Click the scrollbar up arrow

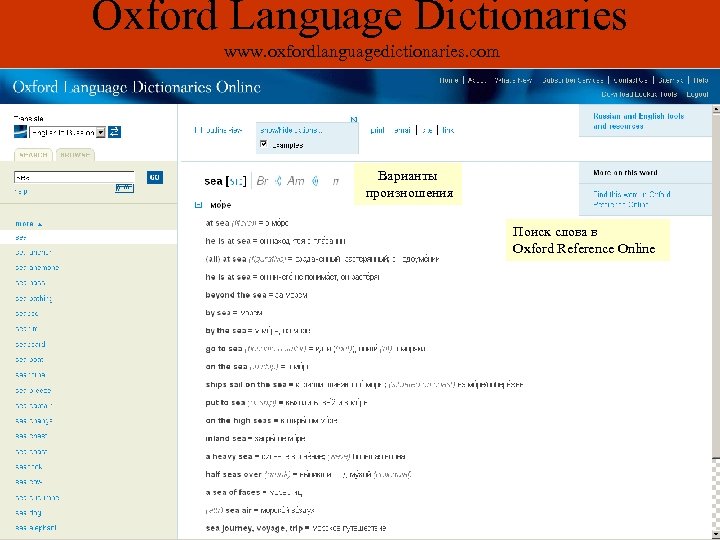click(x=716, y=109)
